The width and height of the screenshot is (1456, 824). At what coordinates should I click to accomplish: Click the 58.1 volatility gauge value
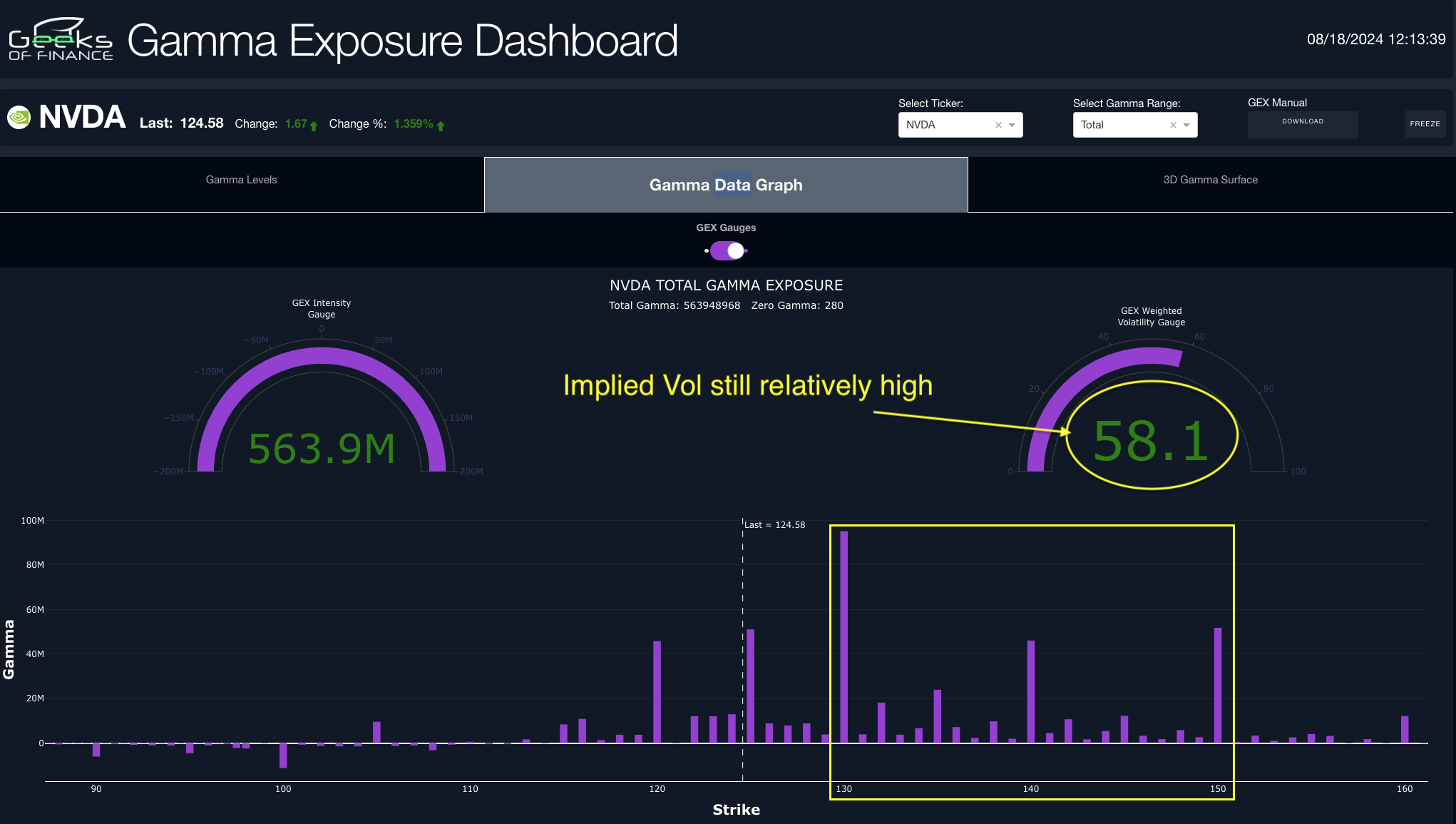1151,441
